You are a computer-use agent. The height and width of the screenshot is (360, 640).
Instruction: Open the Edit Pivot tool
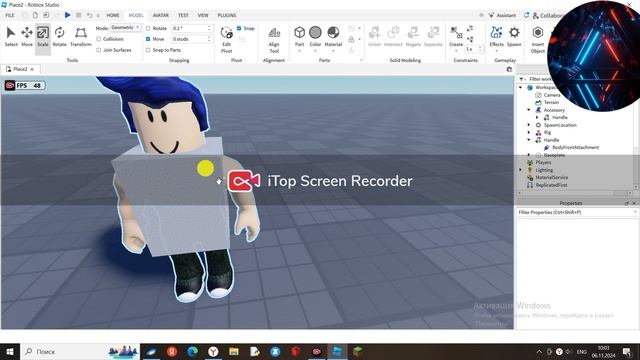pos(227,40)
